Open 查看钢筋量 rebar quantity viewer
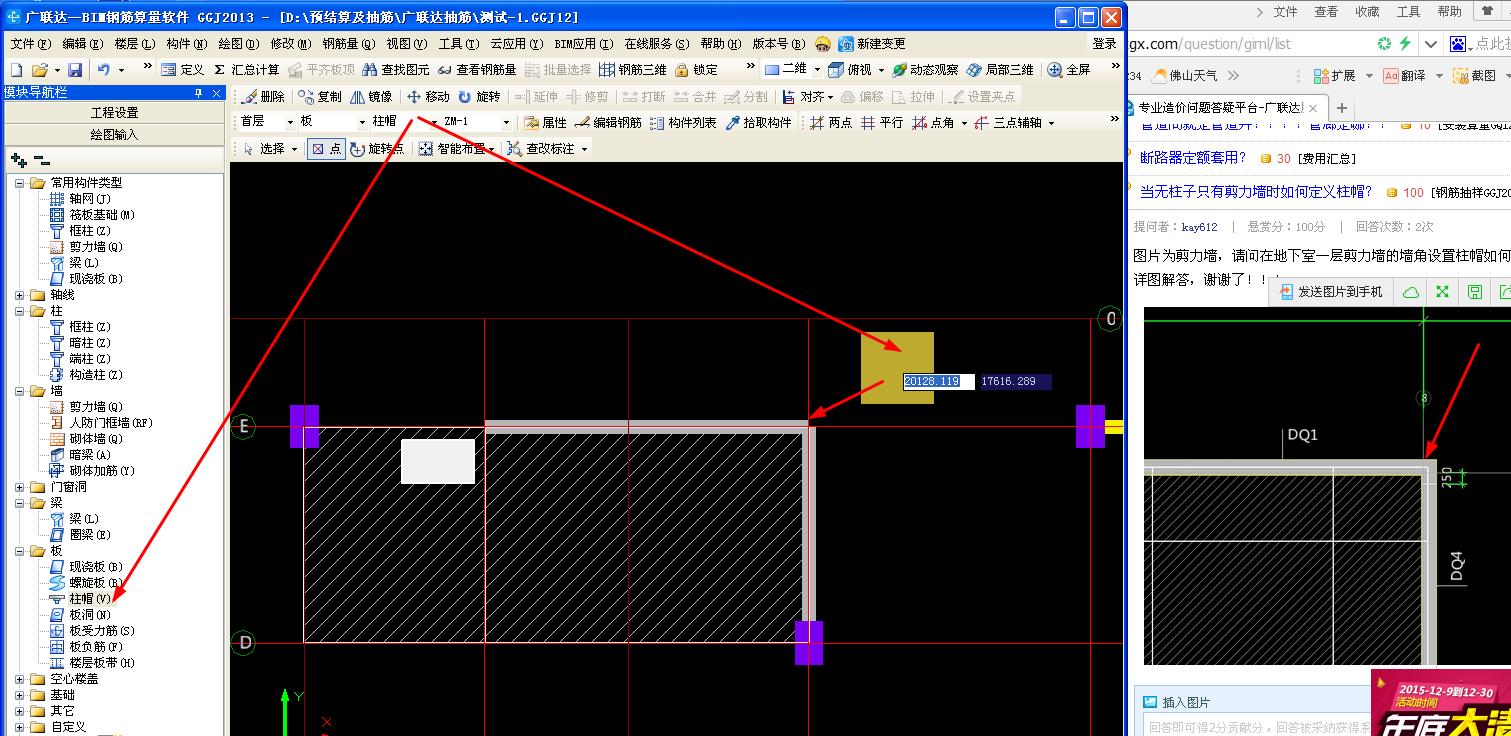The height and width of the screenshot is (736, 1511). (x=477, y=70)
